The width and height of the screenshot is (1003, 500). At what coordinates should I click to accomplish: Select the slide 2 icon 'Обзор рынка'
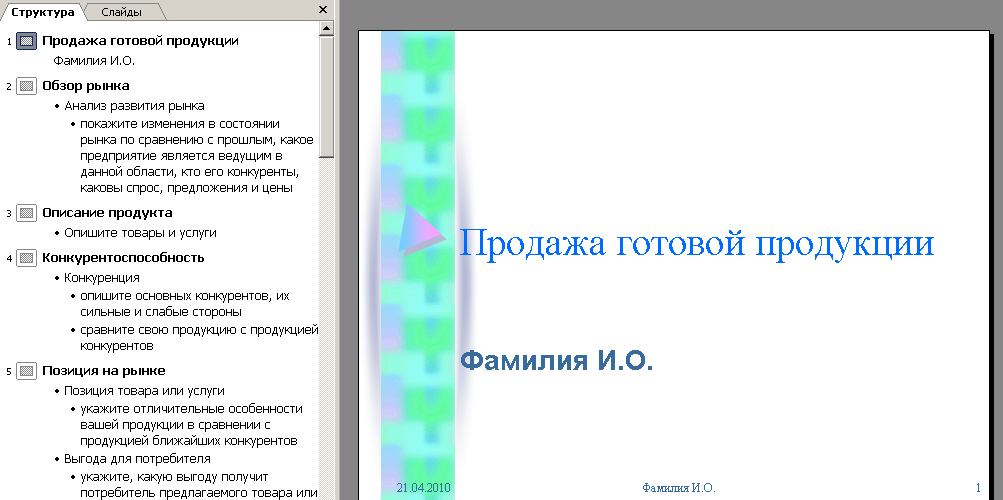click(x=27, y=86)
